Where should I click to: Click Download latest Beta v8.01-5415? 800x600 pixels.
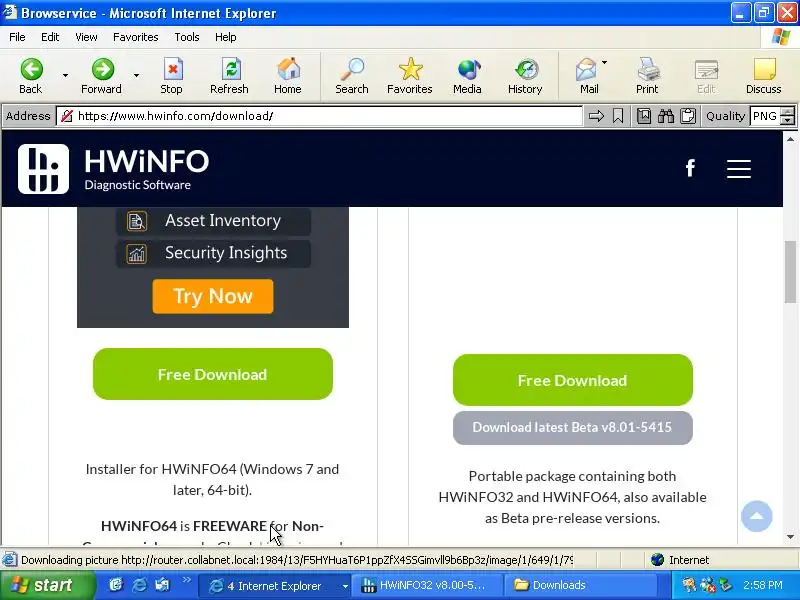pyautogui.click(x=572, y=428)
